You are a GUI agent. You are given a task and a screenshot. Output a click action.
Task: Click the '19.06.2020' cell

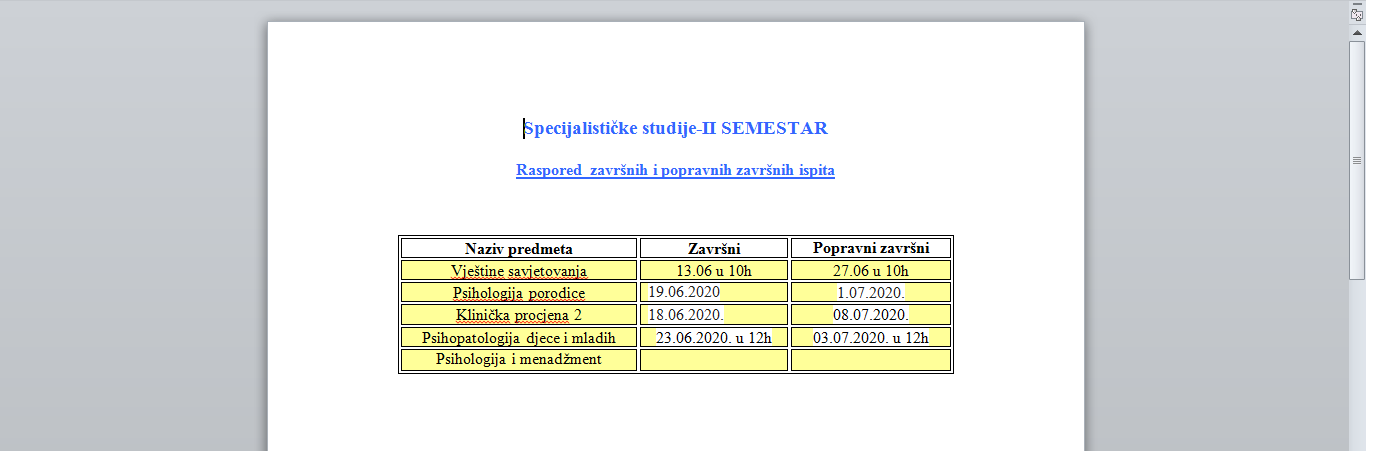click(x=714, y=292)
